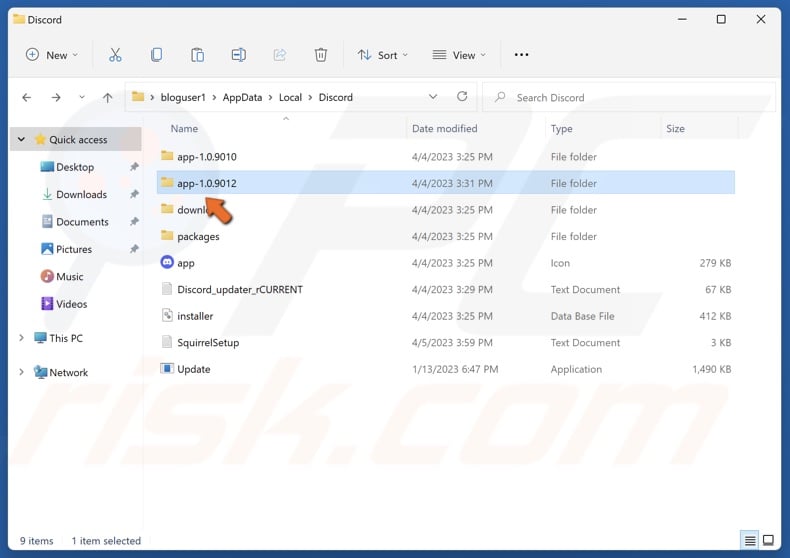Open Documents in the sidebar
Image resolution: width=790 pixels, height=558 pixels.
pyautogui.click(x=82, y=222)
